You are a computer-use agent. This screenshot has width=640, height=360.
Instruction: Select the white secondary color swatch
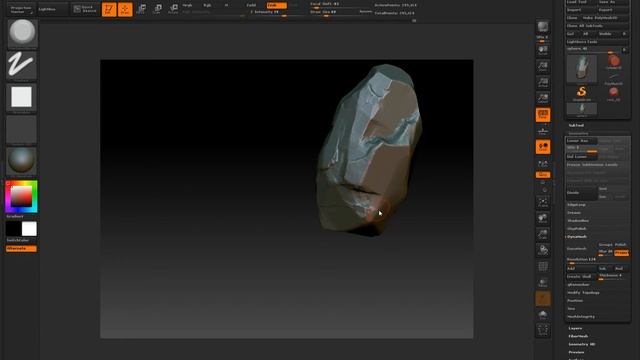coord(29,229)
